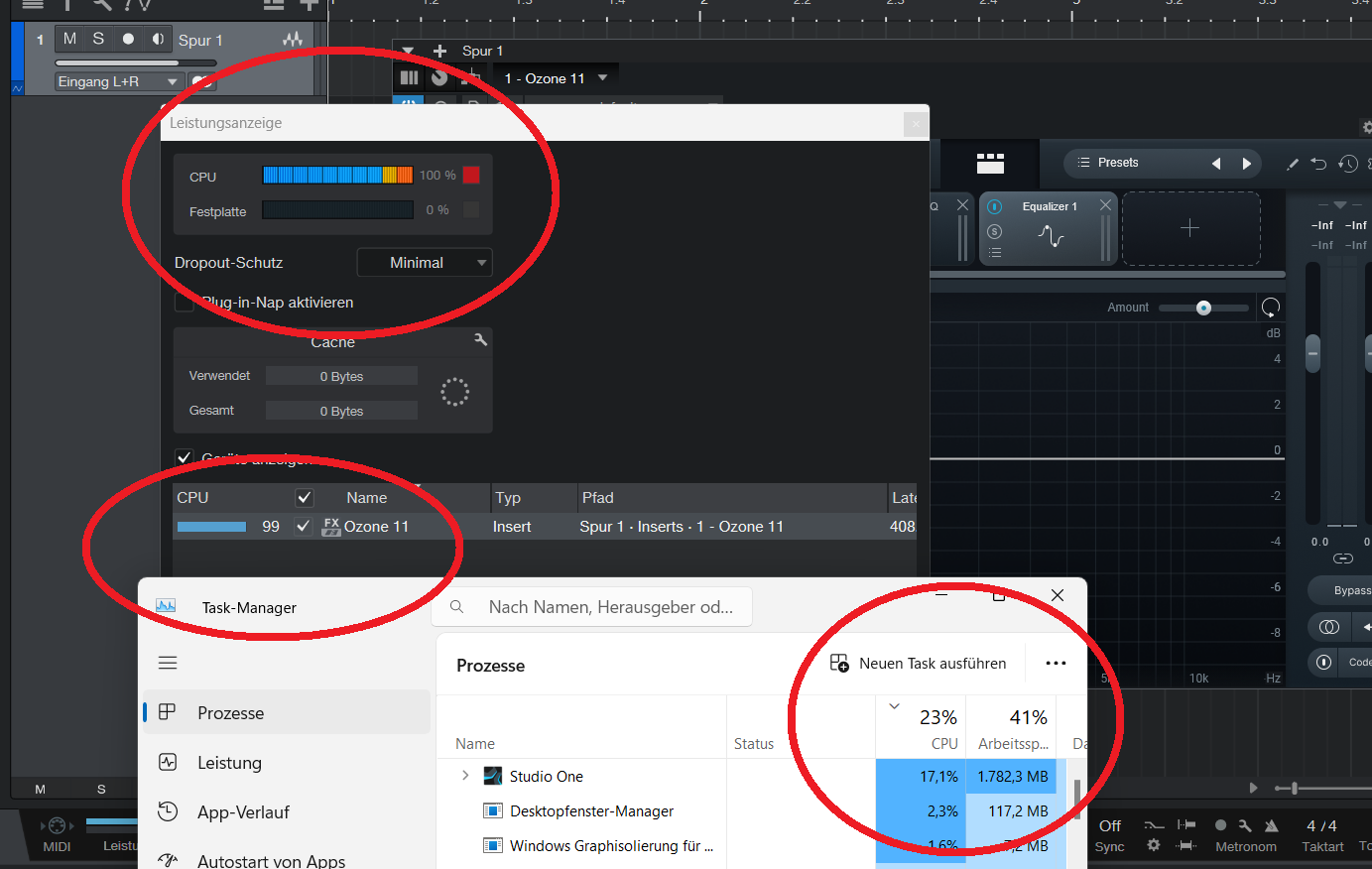This screenshot has width=1372, height=869.
Task: Collapse the Spur 1 plugin window arrow
Action: point(408,51)
